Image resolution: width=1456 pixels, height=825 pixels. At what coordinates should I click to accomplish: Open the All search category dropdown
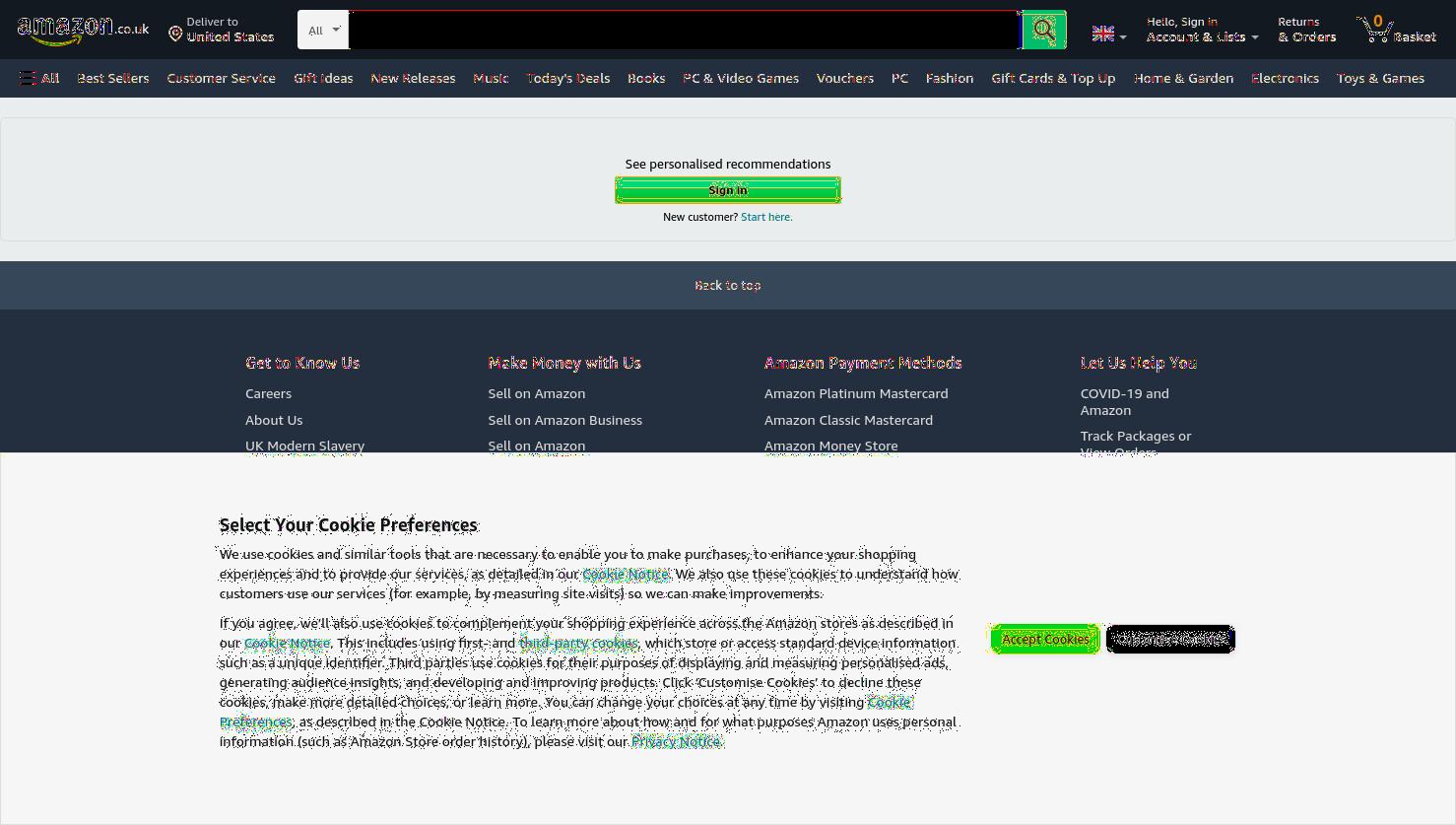tap(323, 30)
